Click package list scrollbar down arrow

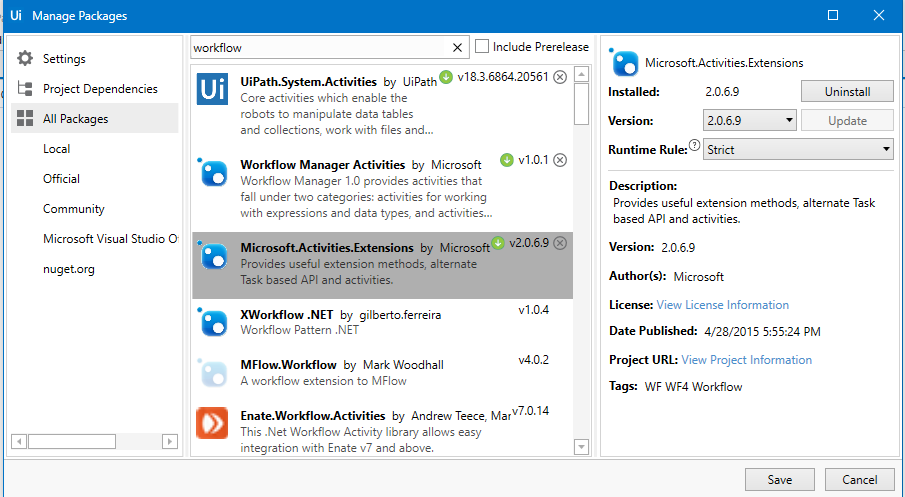point(581,447)
